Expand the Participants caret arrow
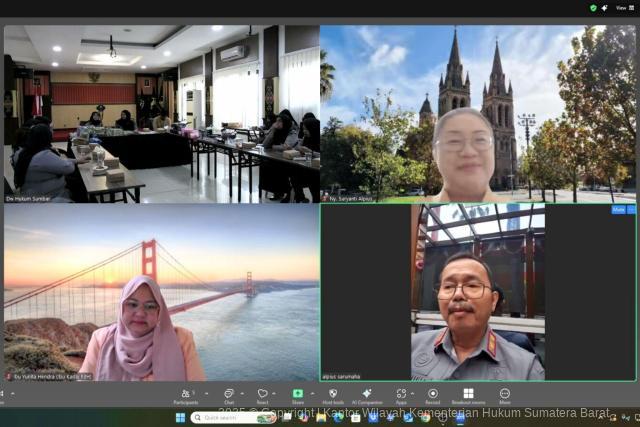The width and height of the screenshot is (640, 427). tap(198, 391)
